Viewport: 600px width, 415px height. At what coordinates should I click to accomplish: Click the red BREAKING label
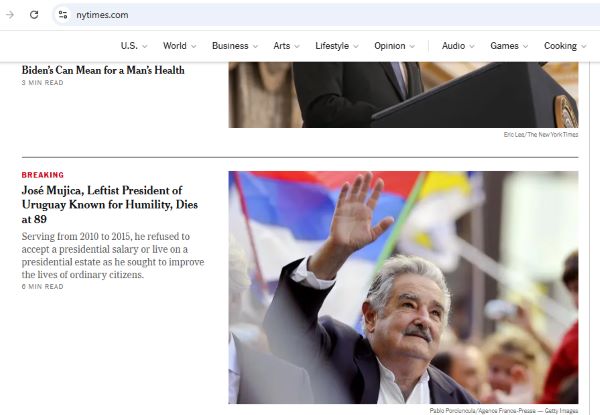[x=42, y=175]
